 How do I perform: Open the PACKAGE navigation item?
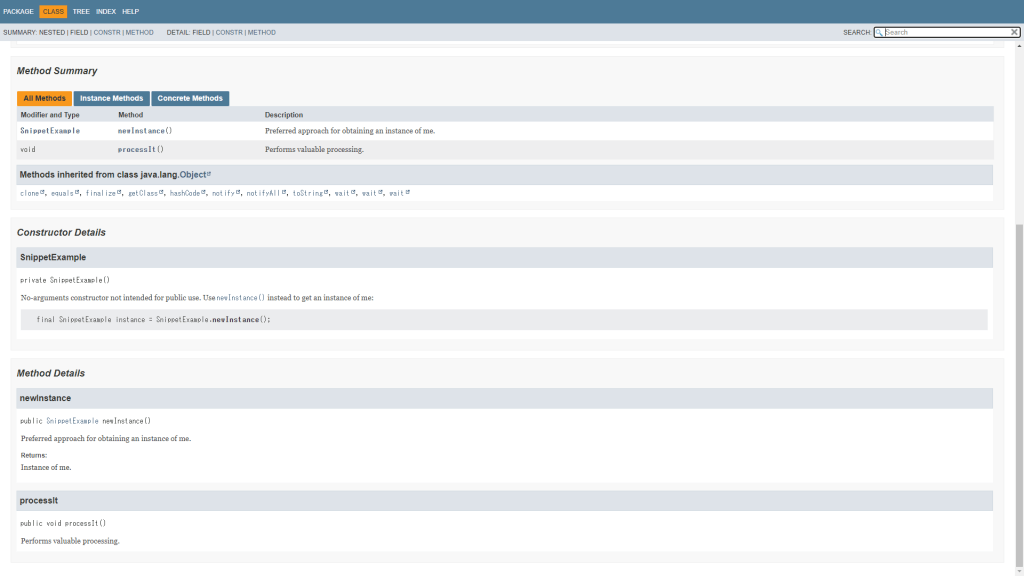tap(18, 11)
